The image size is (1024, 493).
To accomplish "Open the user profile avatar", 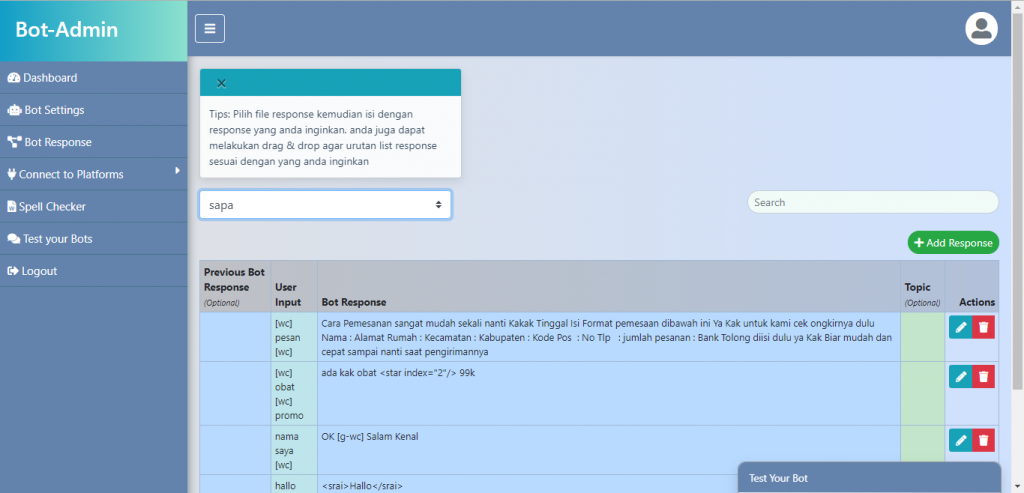I will click(x=981, y=29).
